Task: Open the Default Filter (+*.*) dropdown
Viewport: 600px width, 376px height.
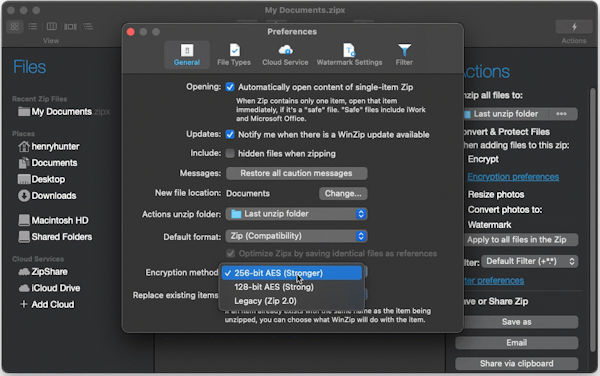Action: pos(530,261)
